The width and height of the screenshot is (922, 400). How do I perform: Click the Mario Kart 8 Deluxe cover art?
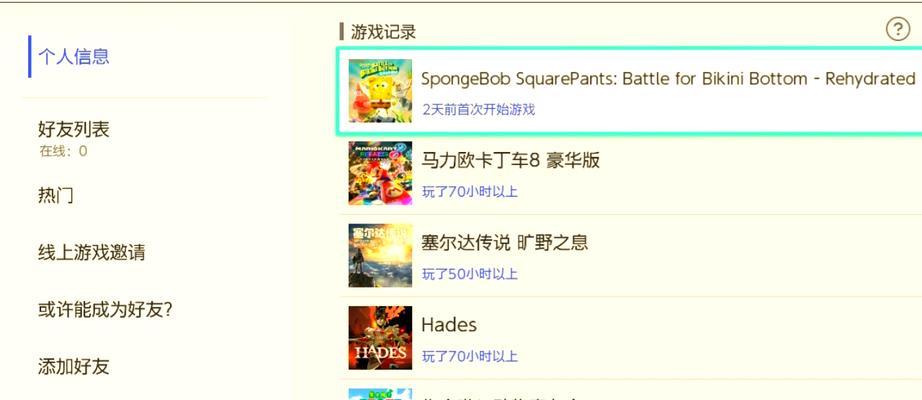coord(380,173)
